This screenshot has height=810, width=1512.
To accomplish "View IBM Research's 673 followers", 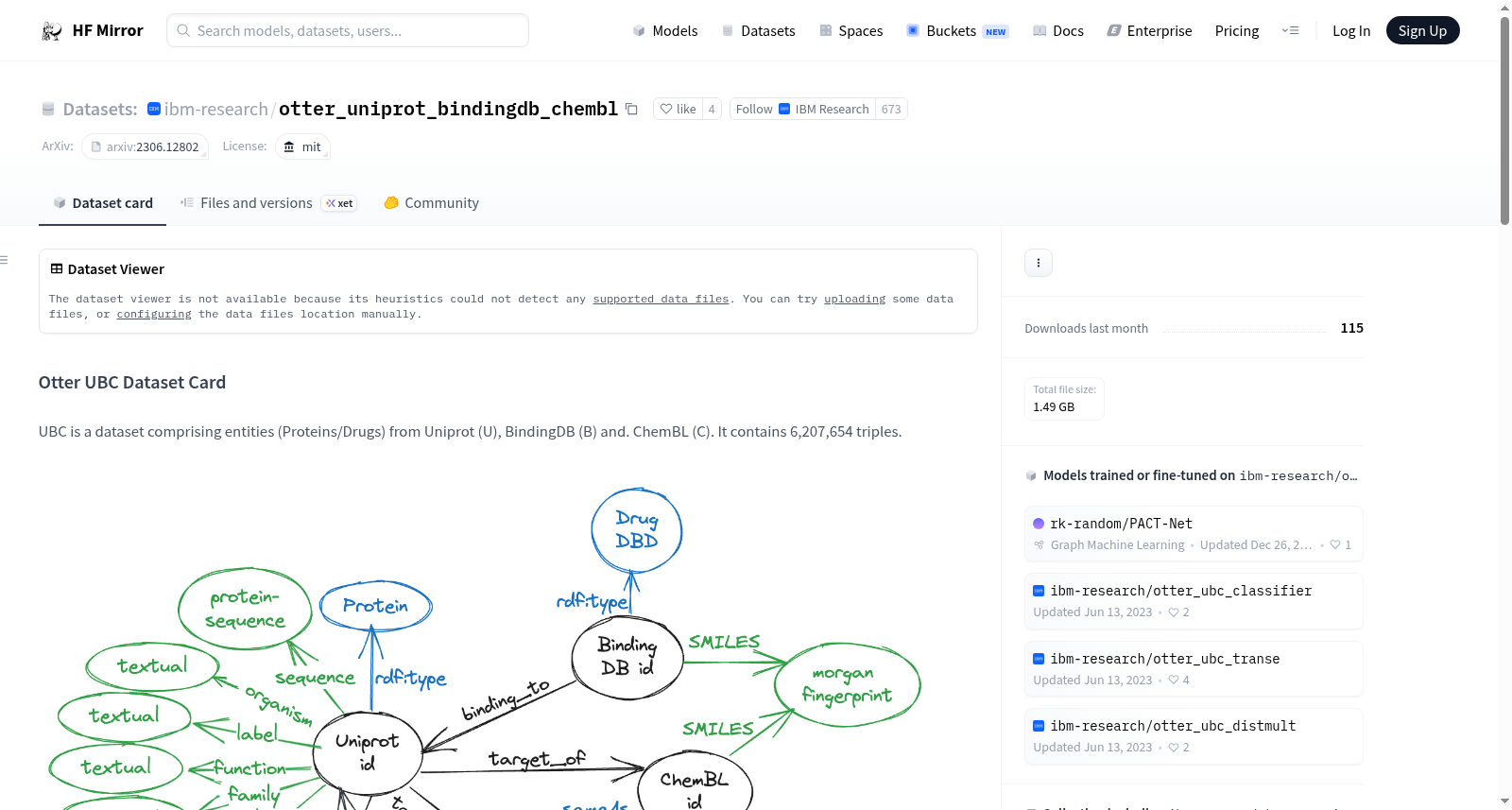I will [891, 109].
